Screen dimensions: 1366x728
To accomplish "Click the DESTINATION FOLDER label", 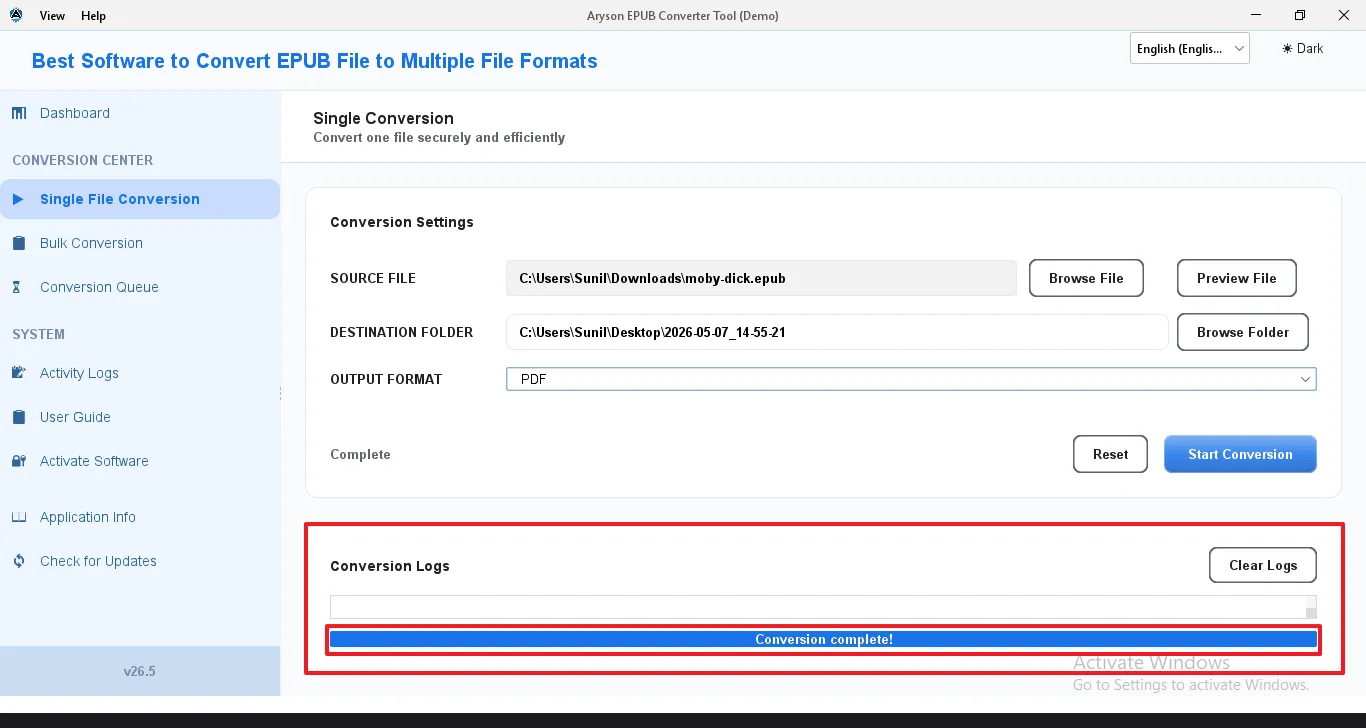I will [401, 332].
